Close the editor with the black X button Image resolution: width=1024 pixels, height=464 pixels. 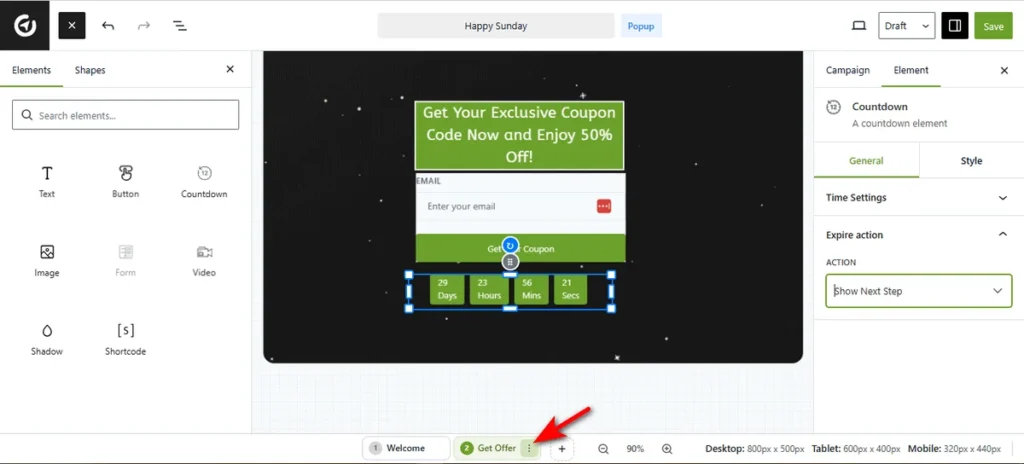[72, 25]
